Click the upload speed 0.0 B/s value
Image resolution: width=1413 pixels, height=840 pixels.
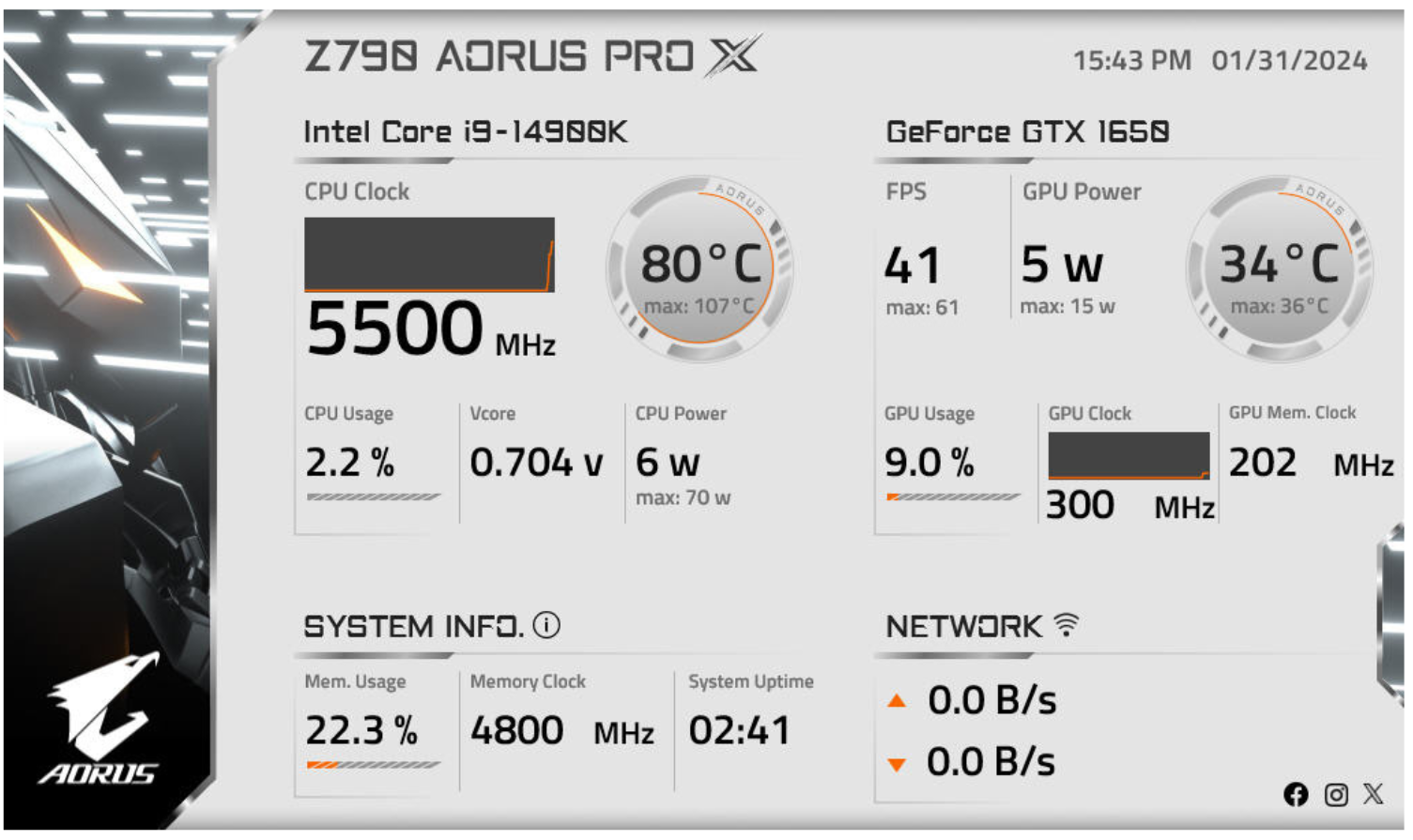(x=992, y=700)
